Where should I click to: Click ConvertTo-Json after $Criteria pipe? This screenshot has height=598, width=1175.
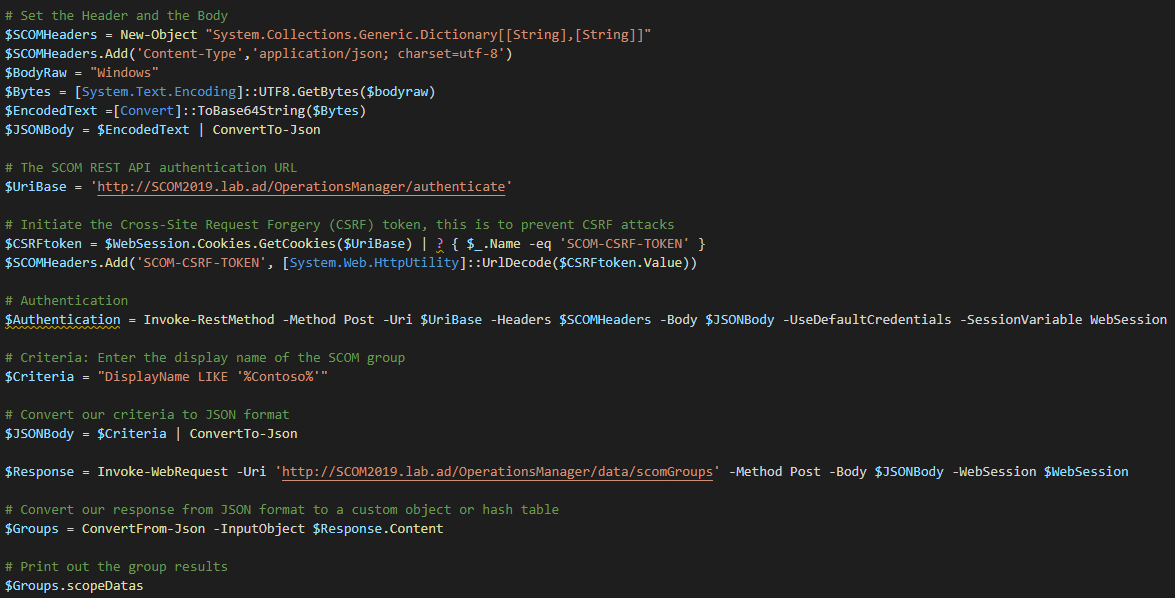pos(244,434)
